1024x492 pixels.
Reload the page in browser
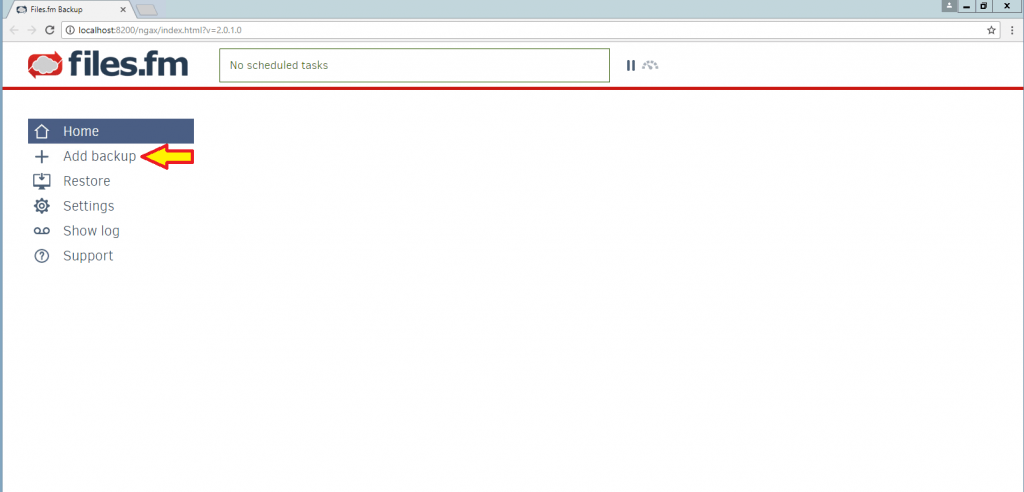pyautogui.click(x=49, y=30)
